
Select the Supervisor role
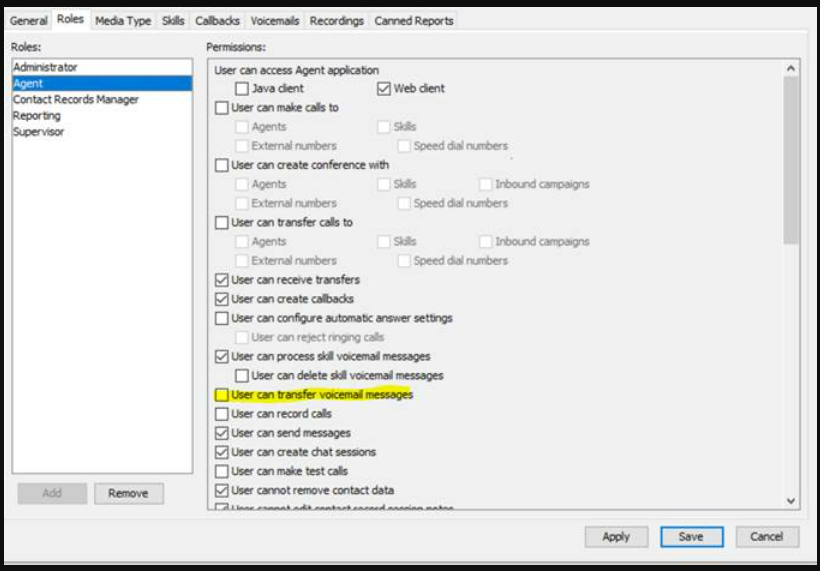click(102, 132)
